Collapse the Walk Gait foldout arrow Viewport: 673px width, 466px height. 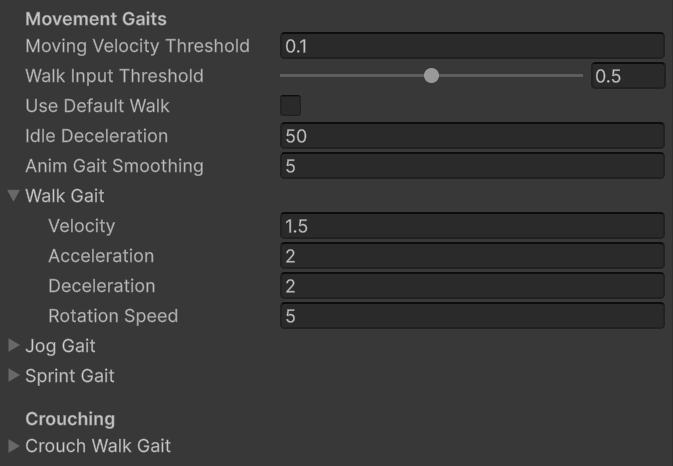[14, 196]
